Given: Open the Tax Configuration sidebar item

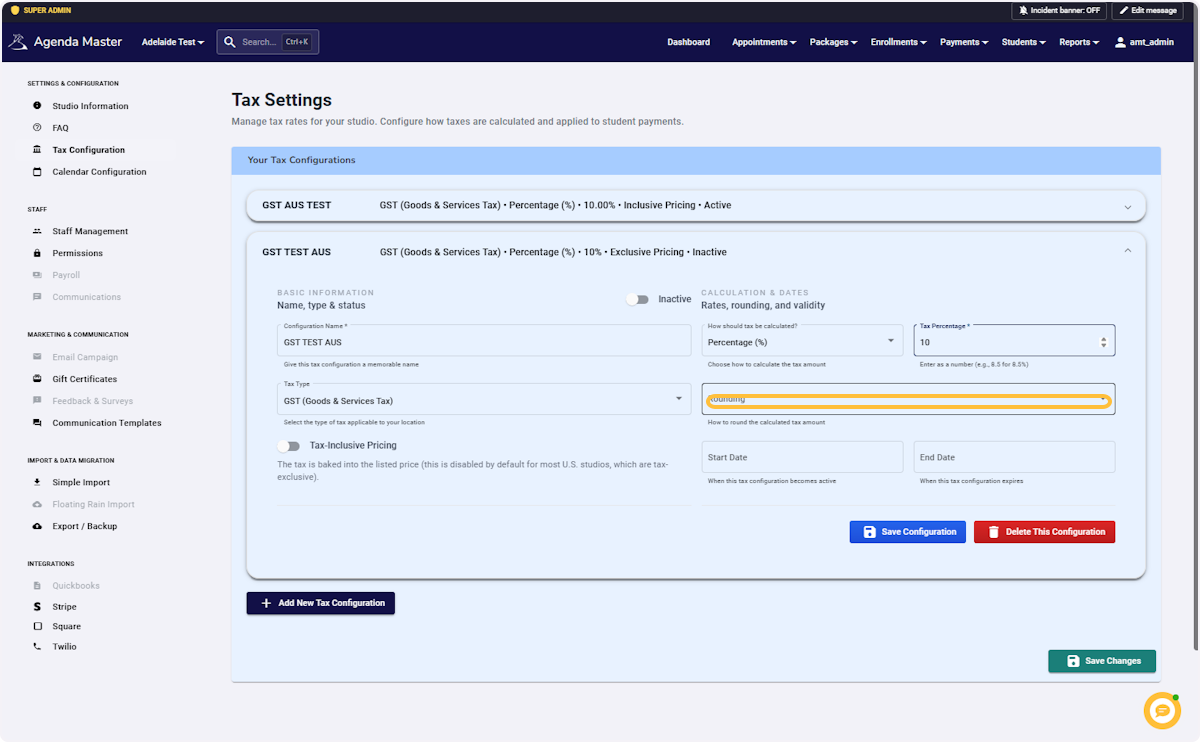Looking at the screenshot, I should click(x=89, y=150).
